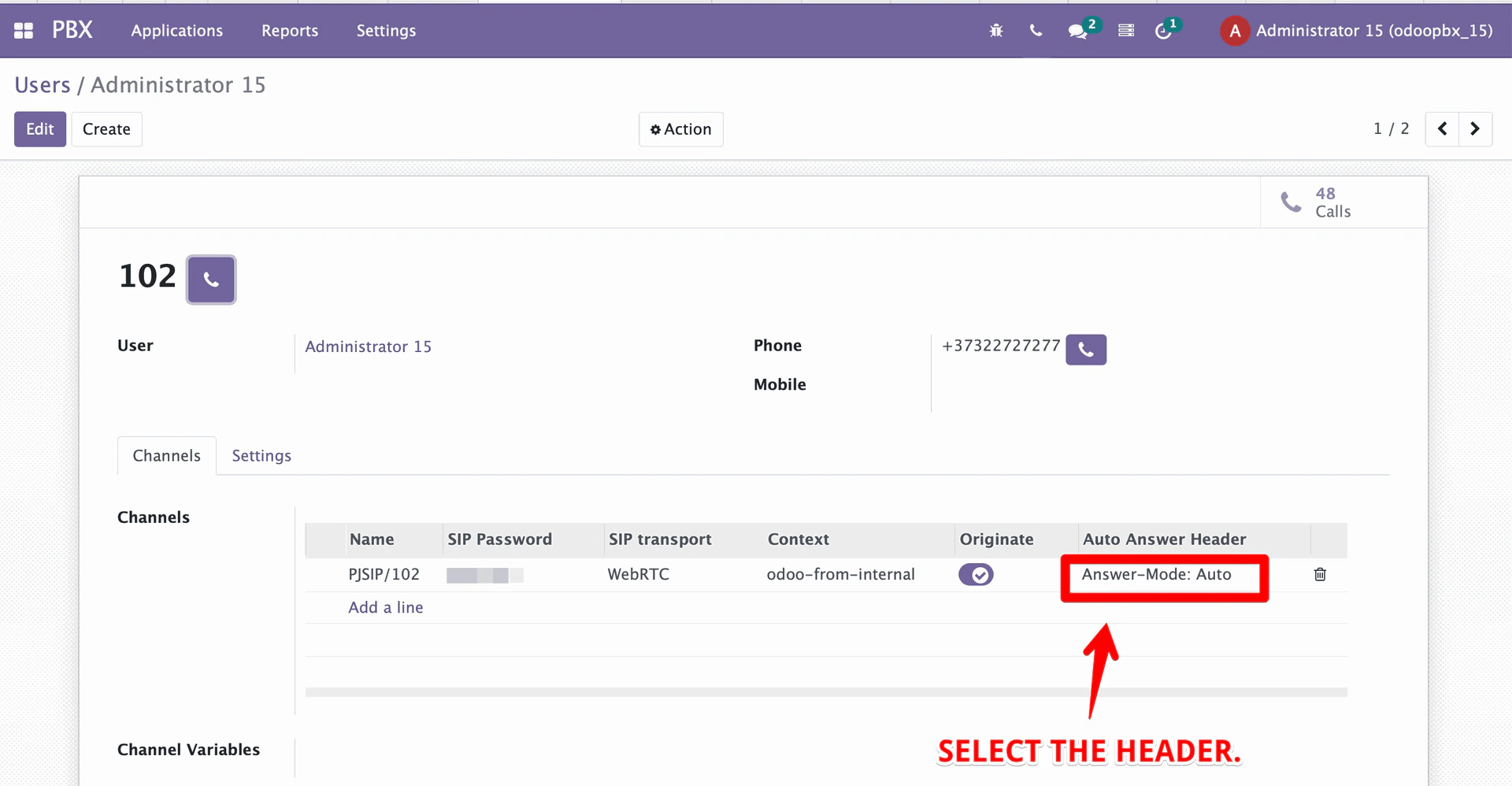Screen dimensions: 1512x786
Task: Click the odoo-from-internal context cell
Action: pos(841,575)
